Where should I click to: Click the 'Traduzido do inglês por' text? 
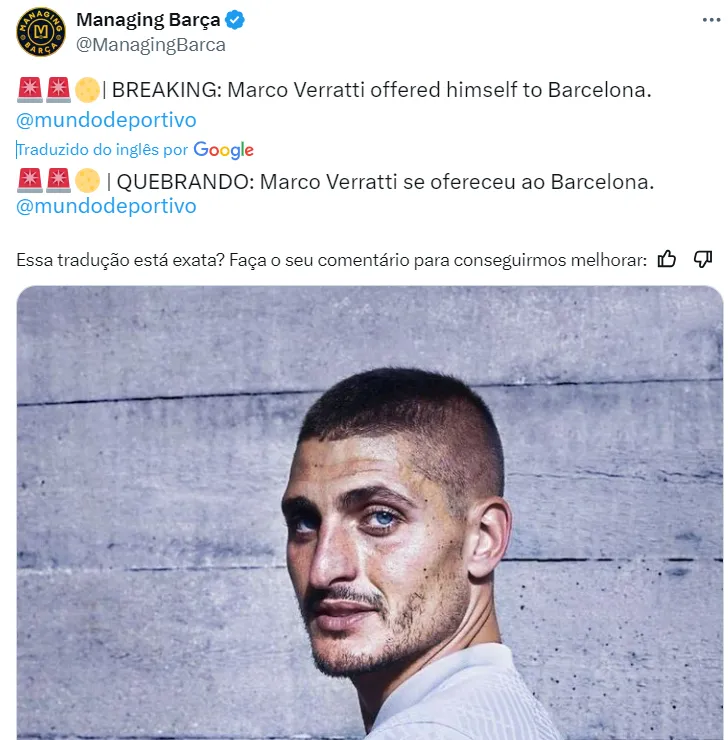coord(102,150)
